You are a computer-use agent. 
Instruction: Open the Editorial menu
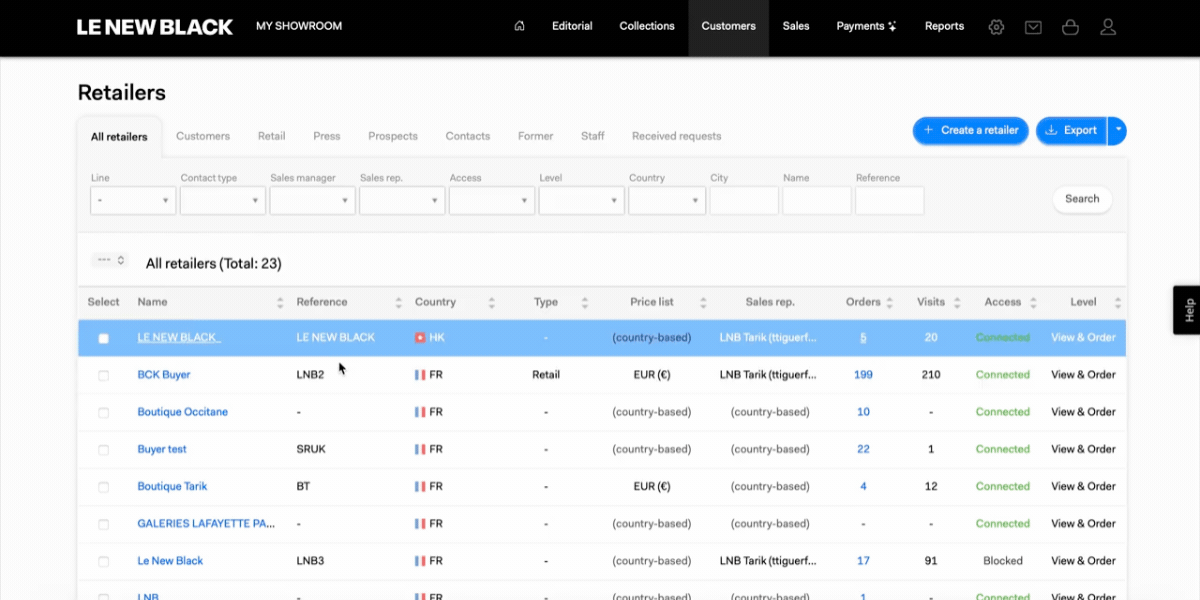point(572,27)
